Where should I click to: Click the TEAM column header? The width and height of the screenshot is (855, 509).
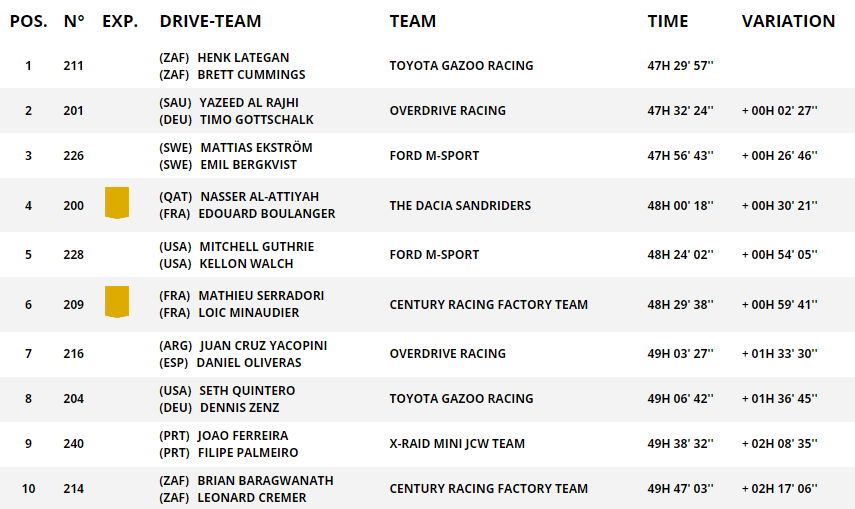(413, 21)
